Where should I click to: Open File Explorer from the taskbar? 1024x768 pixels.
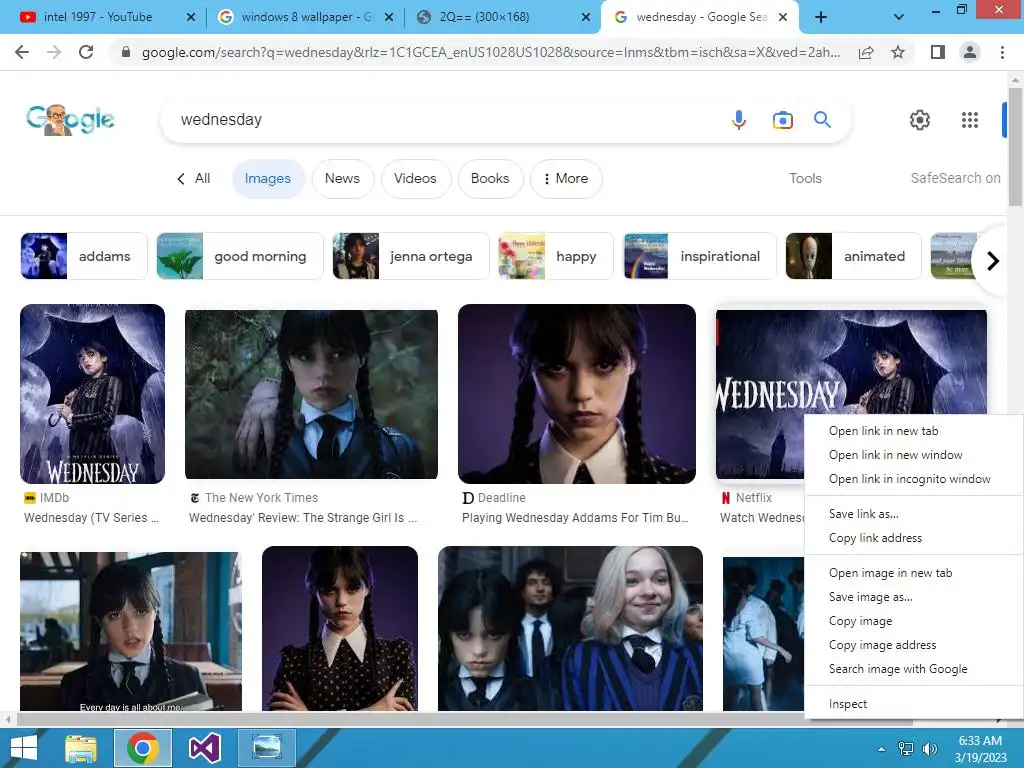click(x=82, y=748)
